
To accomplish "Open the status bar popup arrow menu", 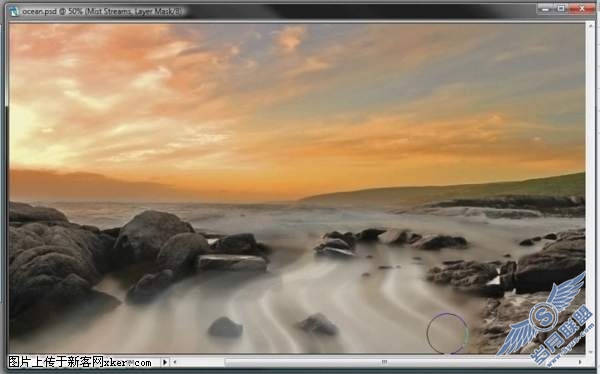I will point(165,362).
